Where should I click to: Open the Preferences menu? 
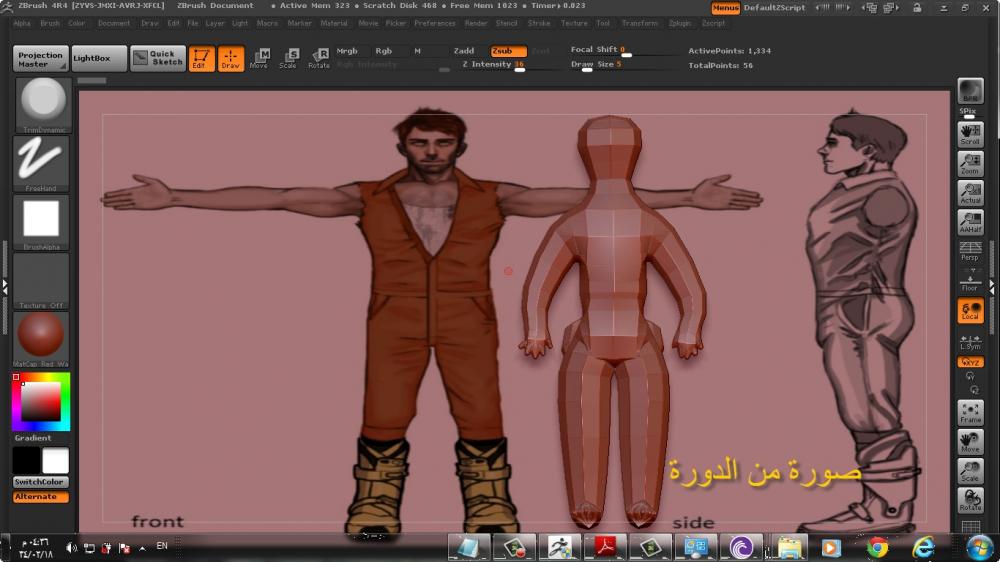coord(434,23)
